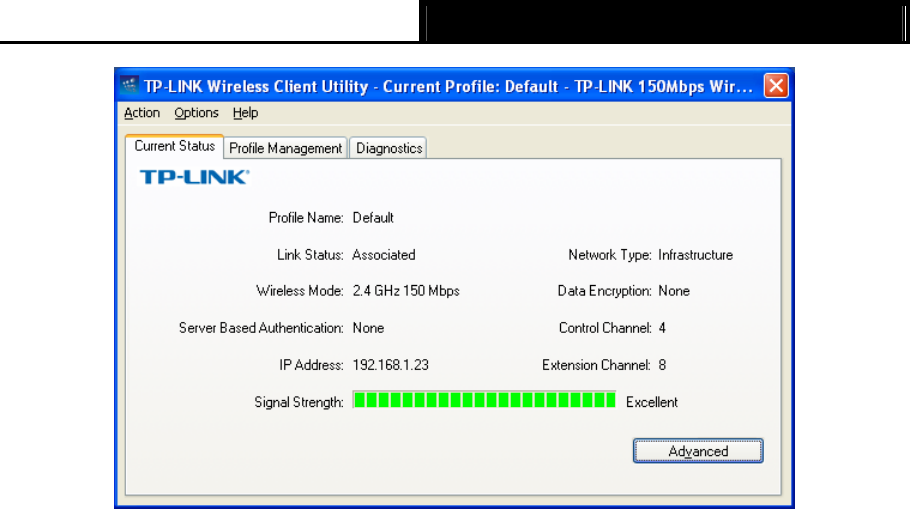Click the window title bar text
Viewport: 910px width, 509px height.
pos(448,86)
